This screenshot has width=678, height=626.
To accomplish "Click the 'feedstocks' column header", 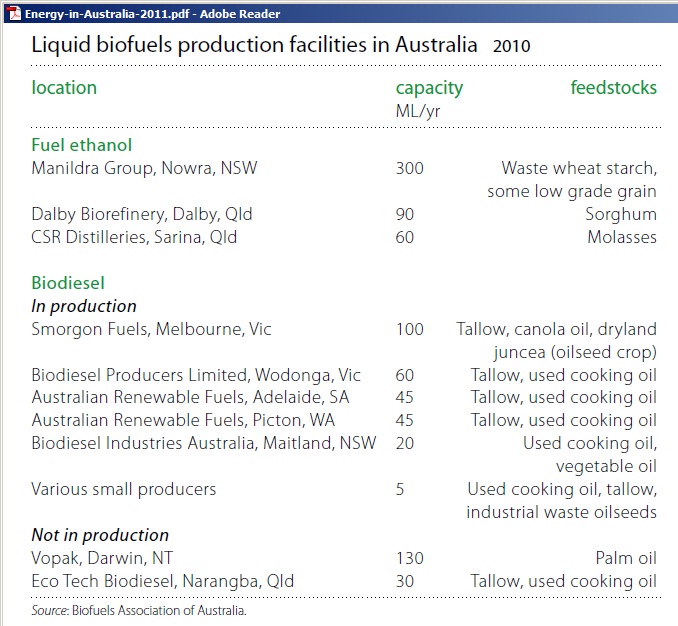I will [x=614, y=88].
